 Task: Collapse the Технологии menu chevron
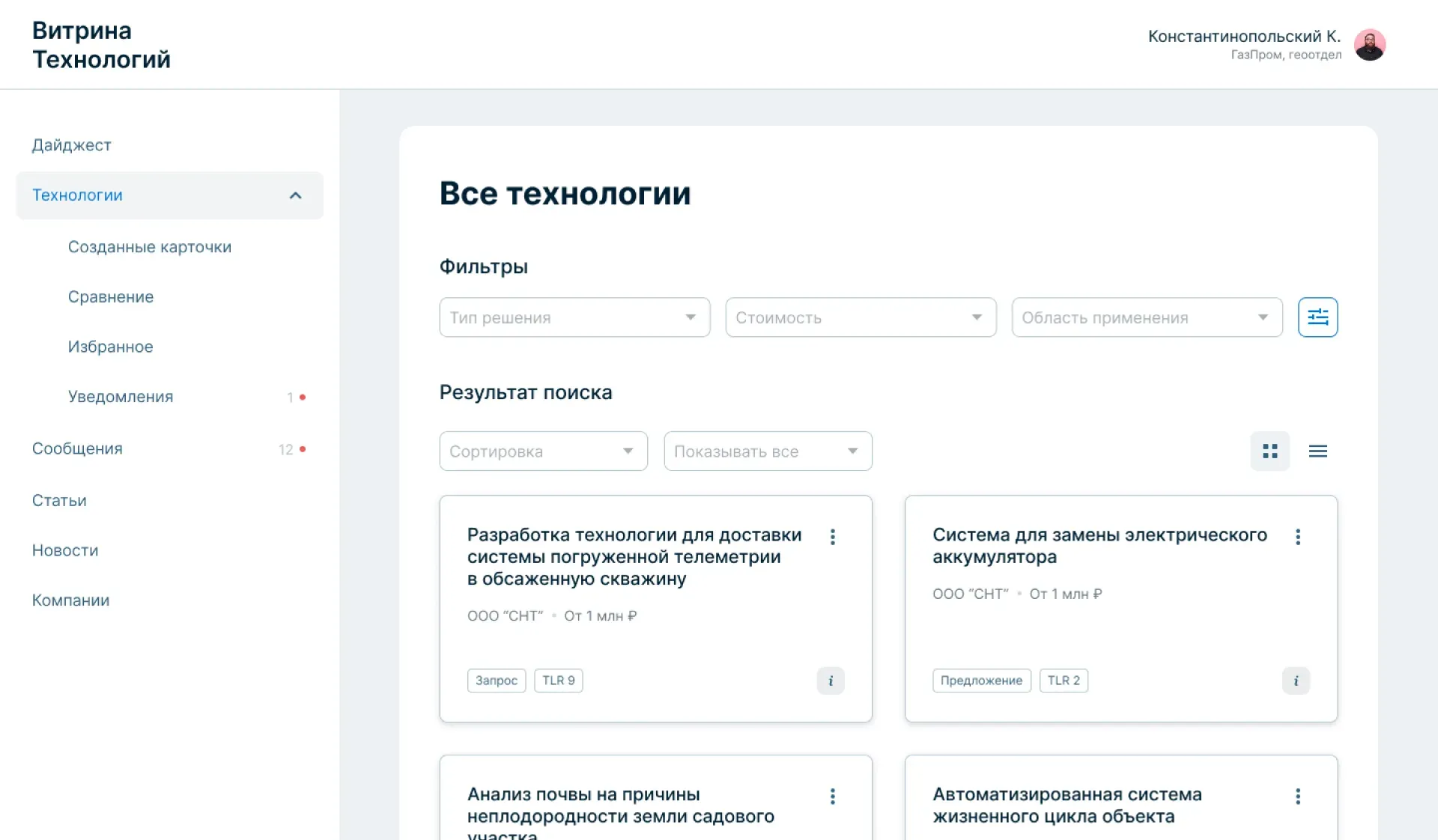tap(295, 195)
